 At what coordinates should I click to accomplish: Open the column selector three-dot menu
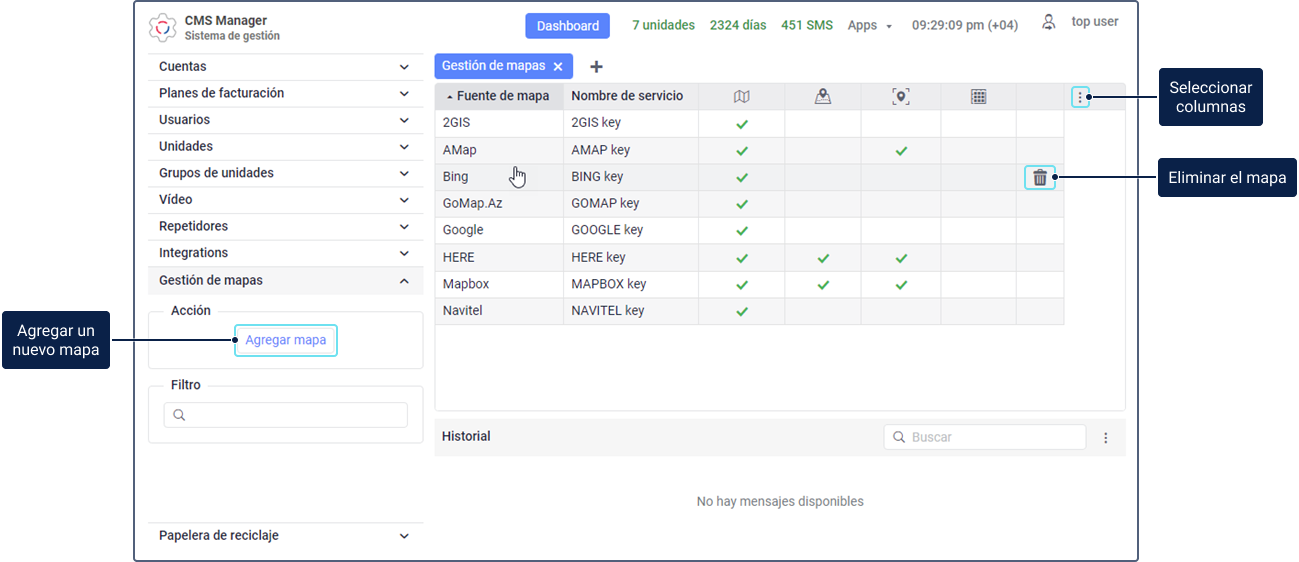1080,97
